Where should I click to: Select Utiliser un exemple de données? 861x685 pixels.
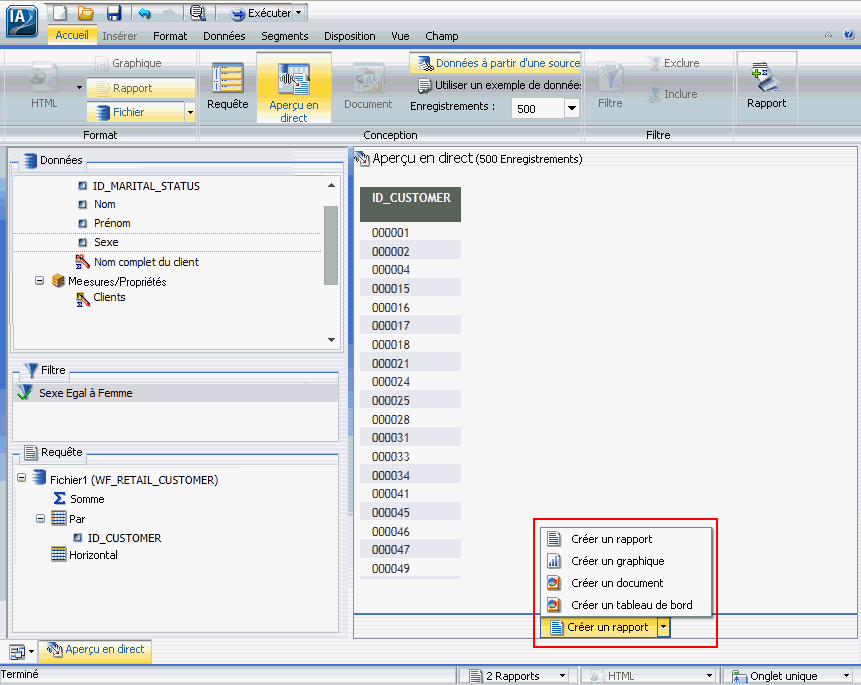[x=499, y=85]
